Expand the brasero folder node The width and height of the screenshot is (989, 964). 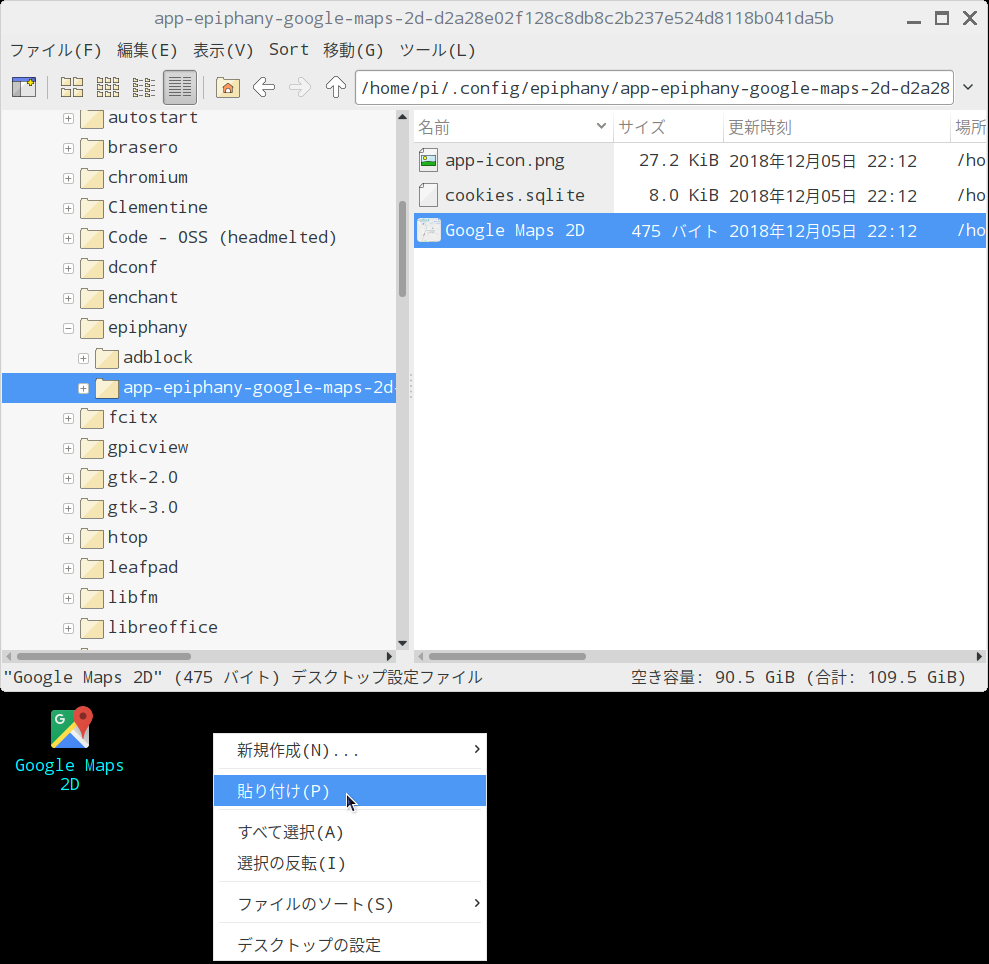68,148
